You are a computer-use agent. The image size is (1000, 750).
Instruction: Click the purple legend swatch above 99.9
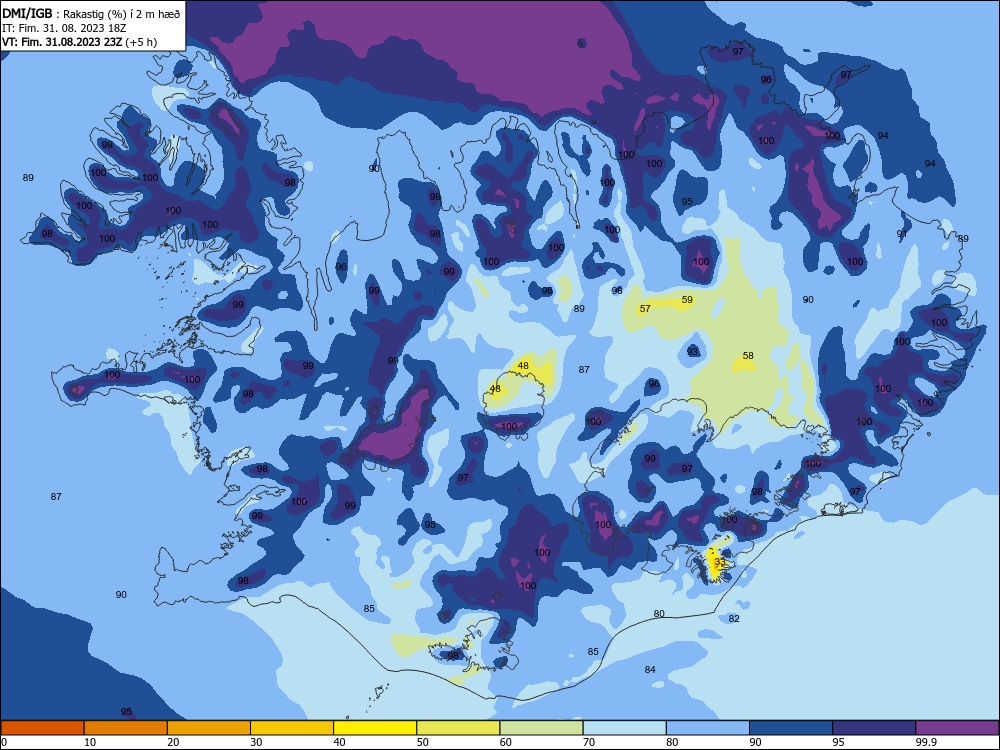coord(957,728)
